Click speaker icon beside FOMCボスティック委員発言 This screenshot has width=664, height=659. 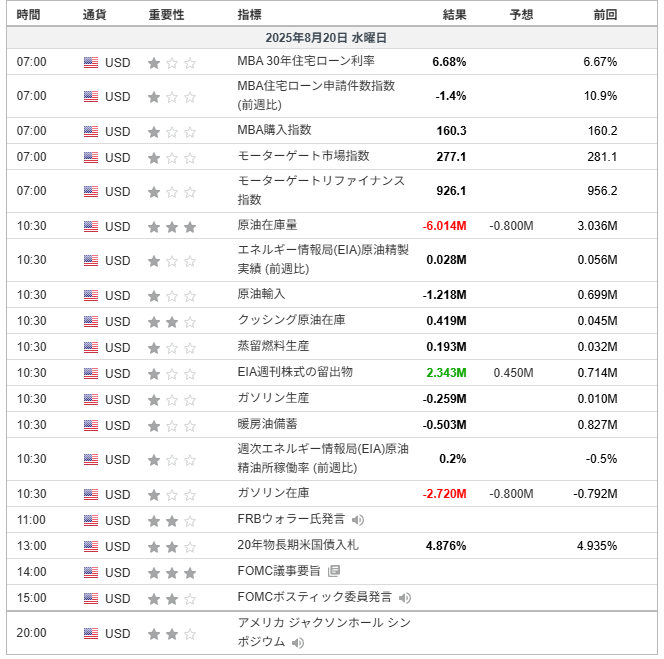(405, 598)
